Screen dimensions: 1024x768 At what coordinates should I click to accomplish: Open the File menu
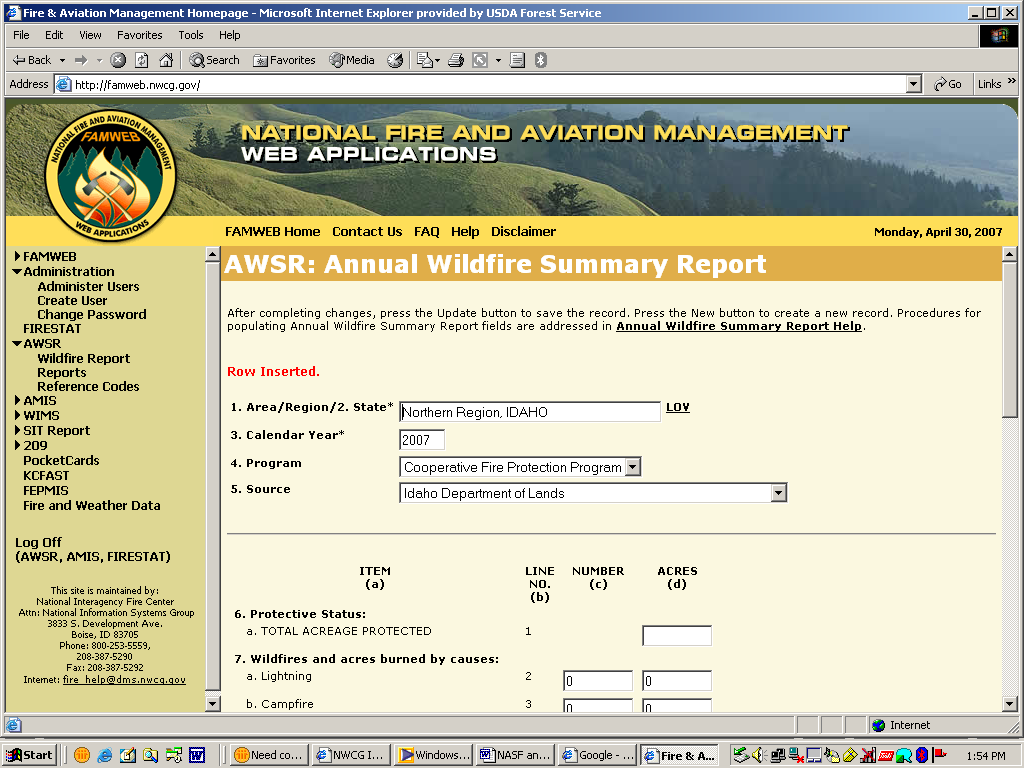(x=21, y=35)
